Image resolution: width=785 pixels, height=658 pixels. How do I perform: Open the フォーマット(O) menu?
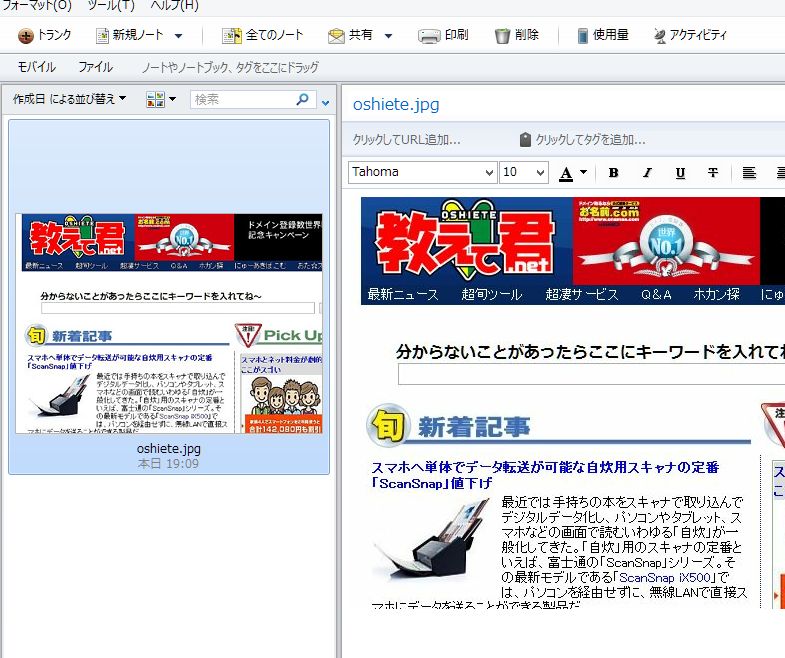click(x=37, y=6)
